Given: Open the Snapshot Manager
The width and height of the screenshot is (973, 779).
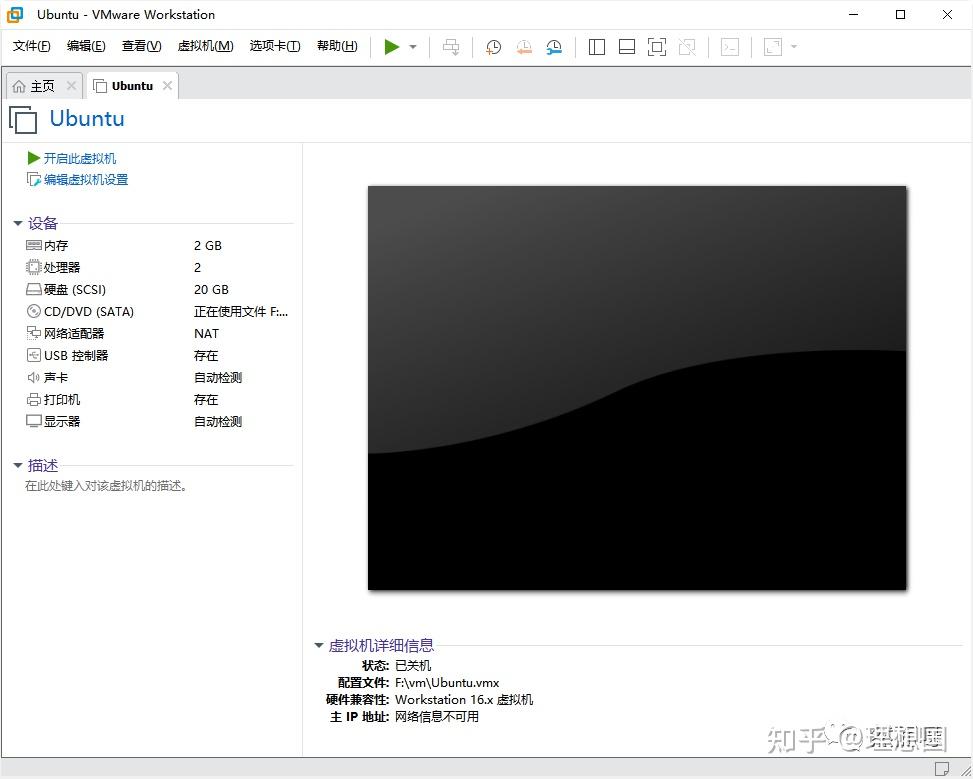Looking at the screenshot, I should tap(555, 46).
